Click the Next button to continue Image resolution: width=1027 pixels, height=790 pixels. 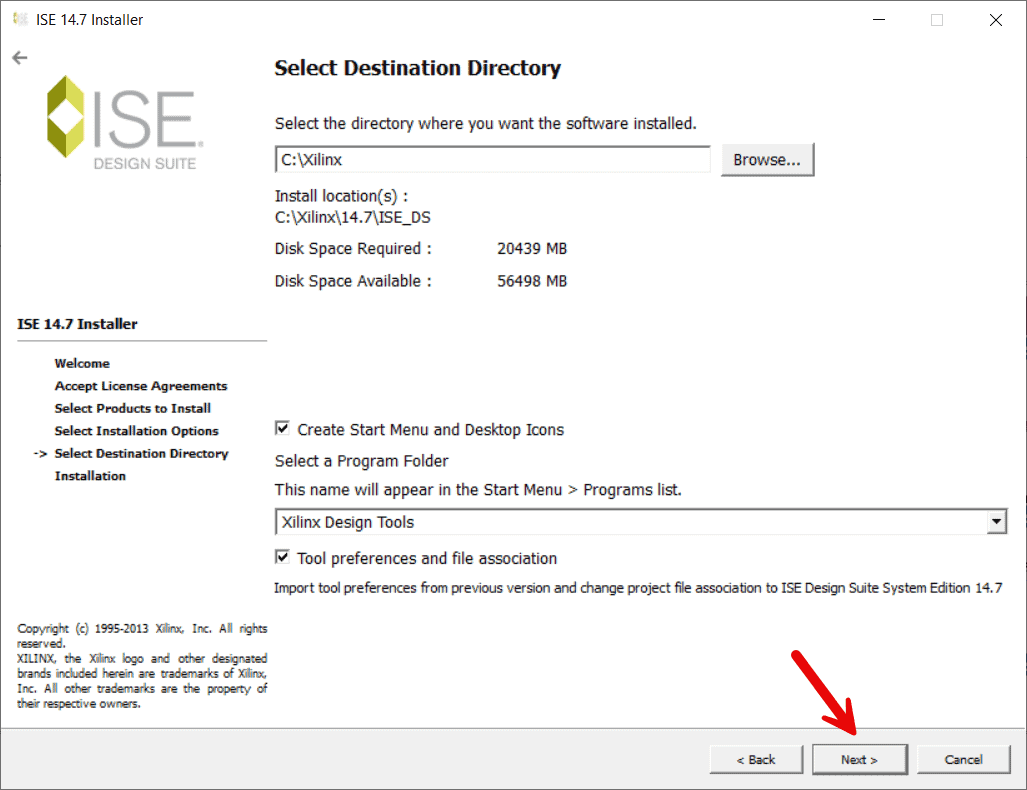tap(859, 759)
